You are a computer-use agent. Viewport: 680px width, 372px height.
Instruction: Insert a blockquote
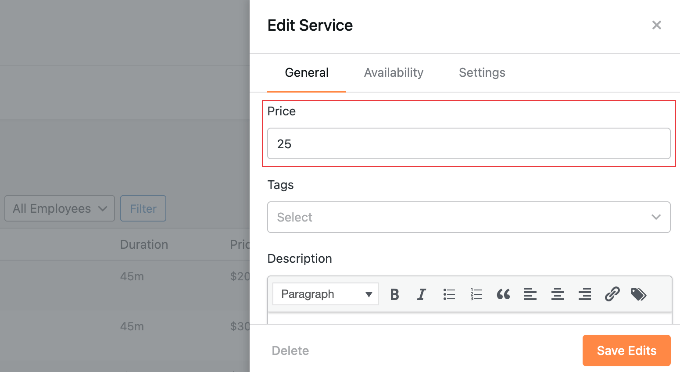tap(503, 294)
